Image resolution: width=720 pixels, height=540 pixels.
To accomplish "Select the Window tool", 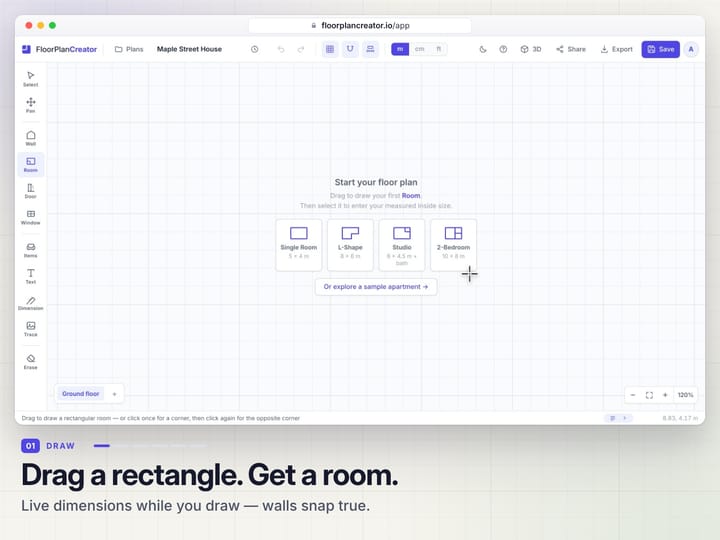I will pos(31,217).
